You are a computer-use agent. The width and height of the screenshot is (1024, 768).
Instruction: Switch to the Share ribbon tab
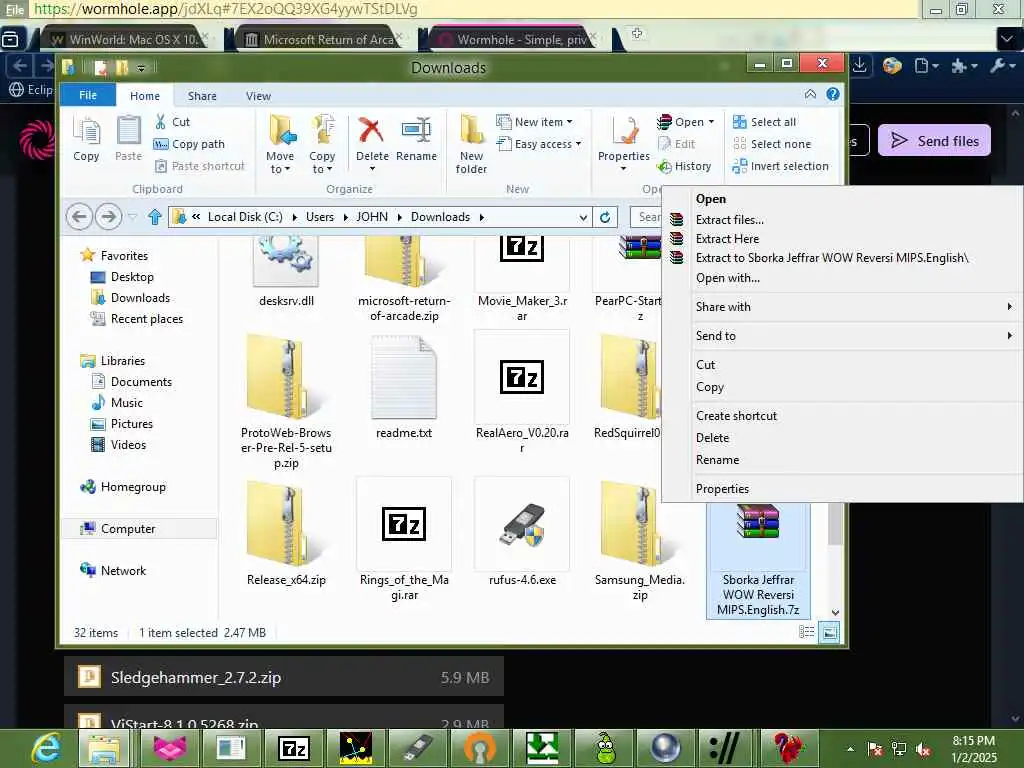click(x=202, y=96)
